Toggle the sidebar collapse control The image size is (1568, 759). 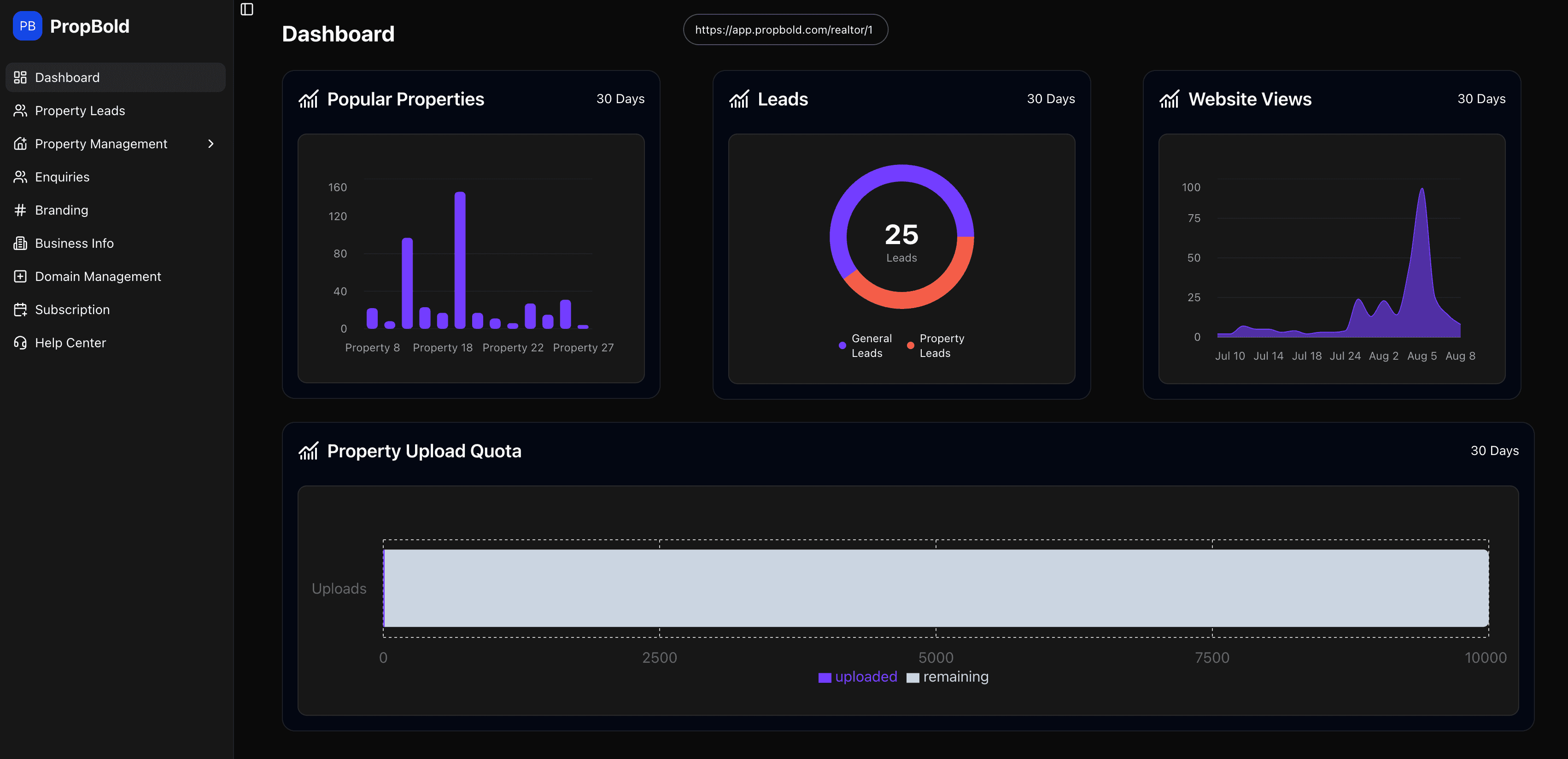[247, 9]
